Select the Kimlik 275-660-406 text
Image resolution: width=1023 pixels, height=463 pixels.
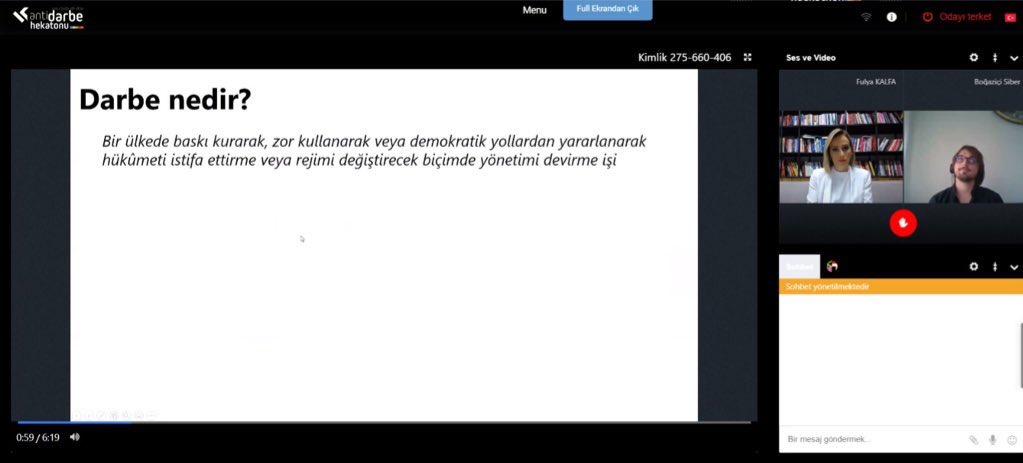click(684, 57)
